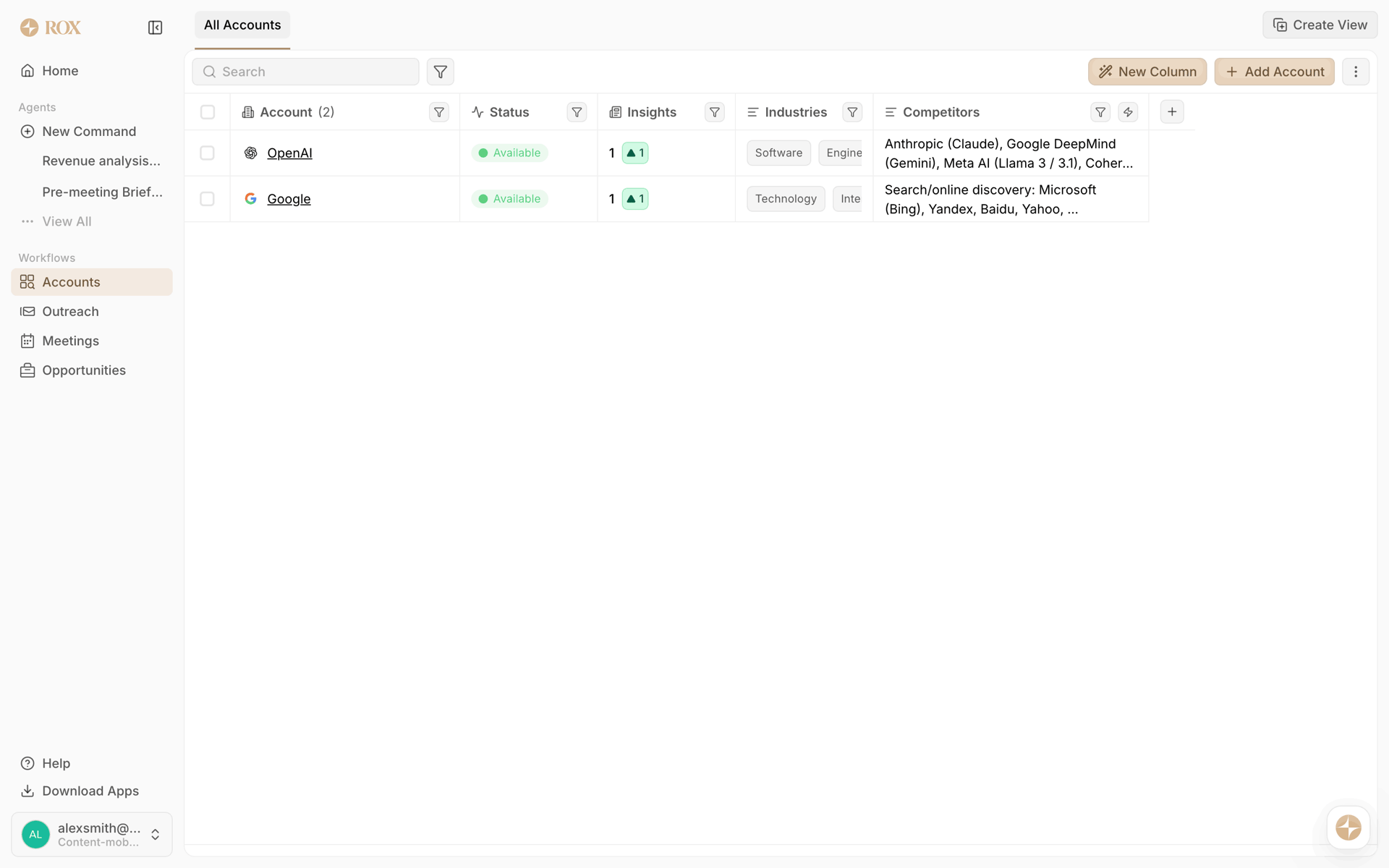1389x868 pixels.
Task: Click OpenAI's Available status badge
Action: click(x=510, y=153)
